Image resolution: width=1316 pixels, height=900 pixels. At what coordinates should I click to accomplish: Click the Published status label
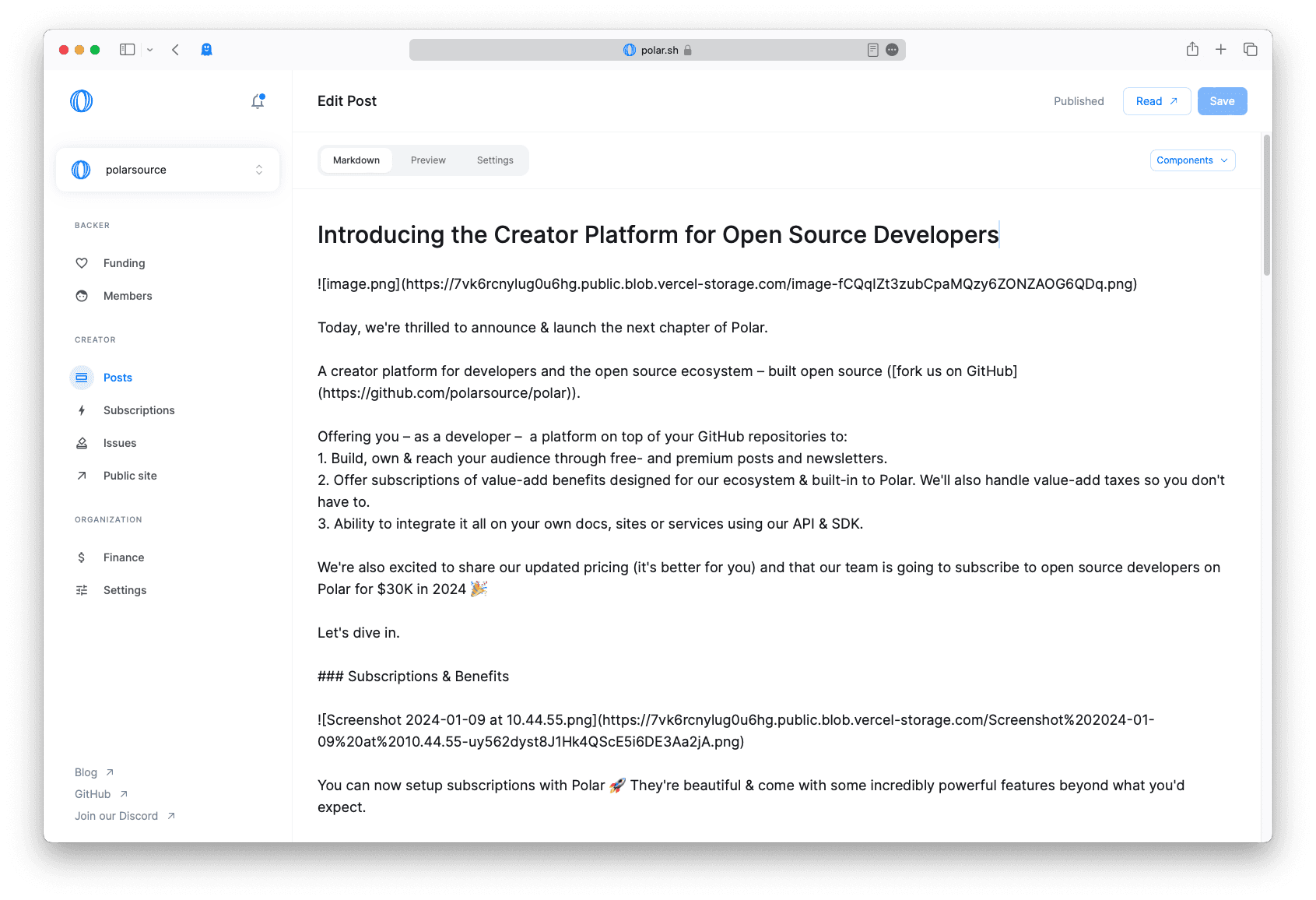(x=1079, y=101)
